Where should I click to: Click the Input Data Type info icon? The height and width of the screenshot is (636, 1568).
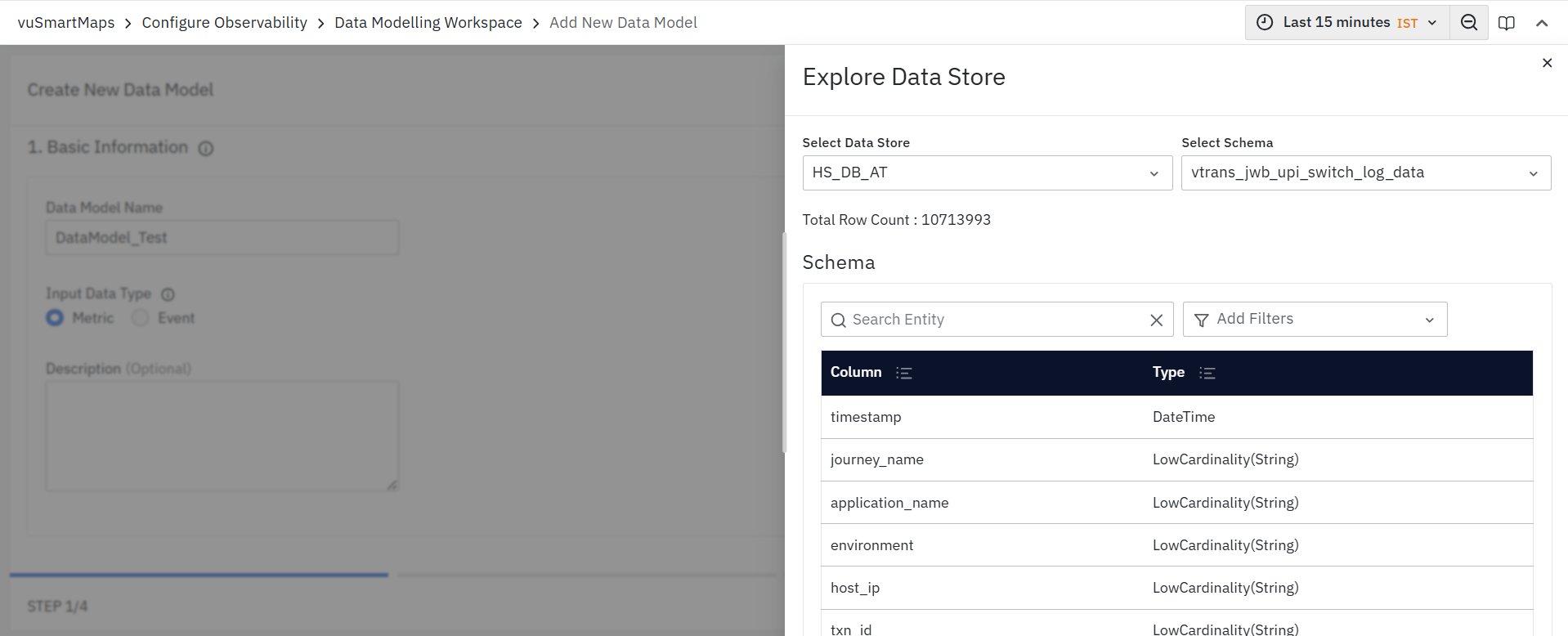pos(168,294)
